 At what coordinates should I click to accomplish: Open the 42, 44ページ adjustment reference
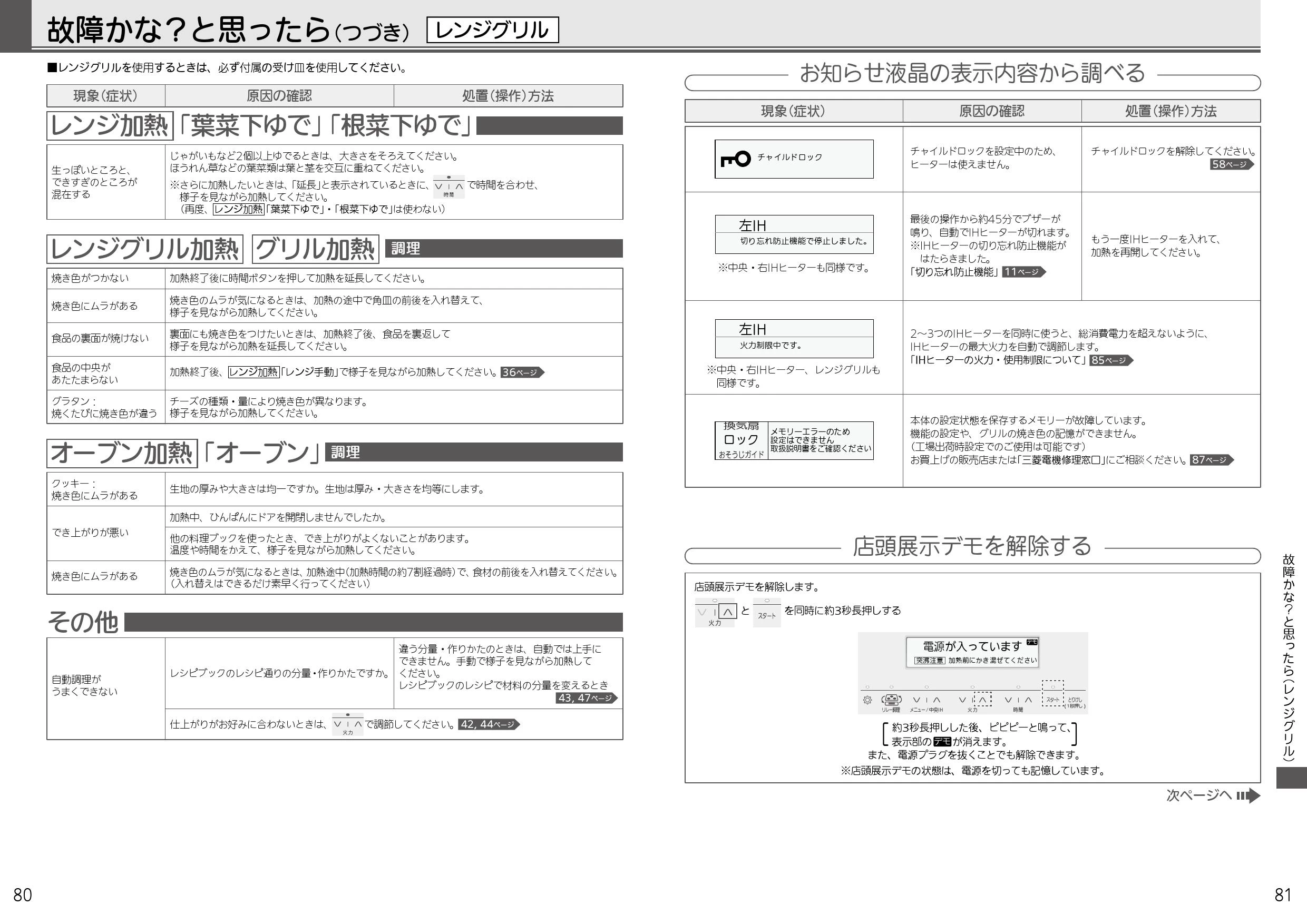pyautogui.click(x=489, y=724)
